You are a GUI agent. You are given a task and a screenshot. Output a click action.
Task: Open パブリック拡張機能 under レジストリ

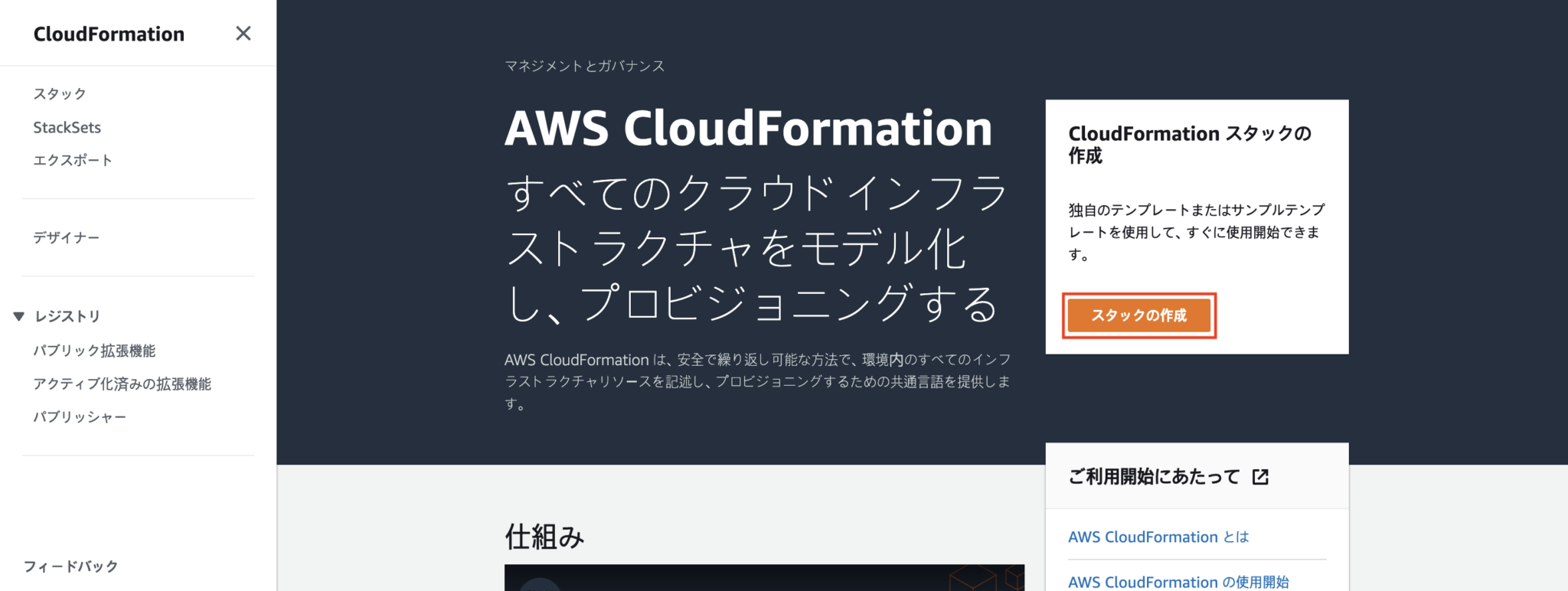pyautogui.click(x=96, y=351)
